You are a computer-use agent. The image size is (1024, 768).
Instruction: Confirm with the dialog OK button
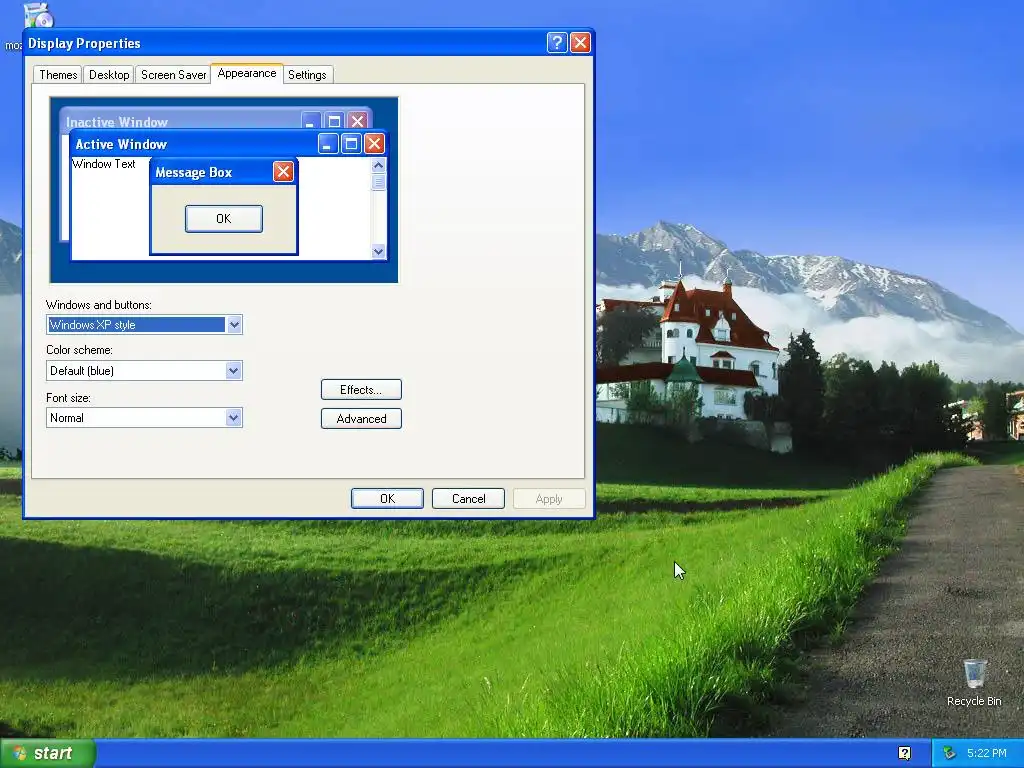[x=387, y=498]
